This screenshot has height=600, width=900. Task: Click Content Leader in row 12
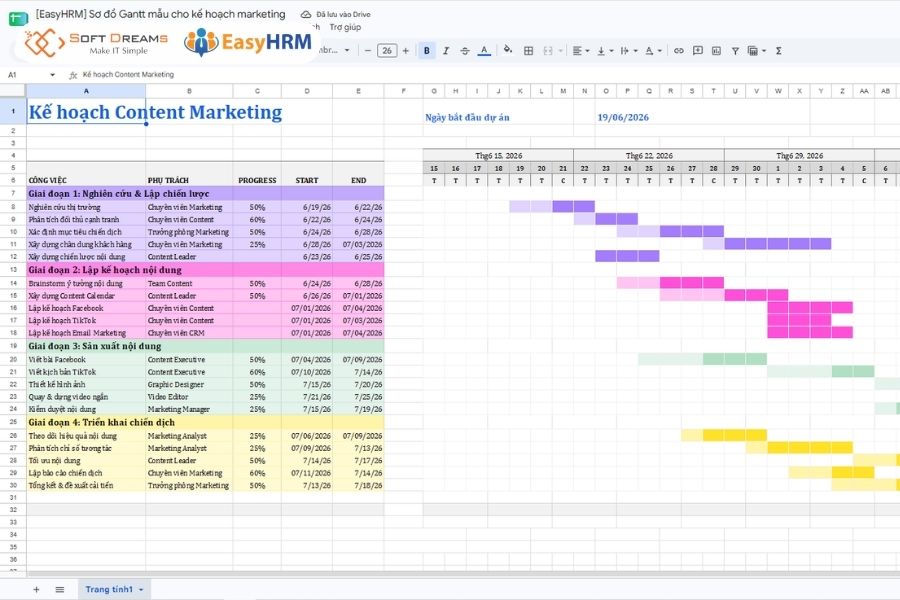pos(189,257)
